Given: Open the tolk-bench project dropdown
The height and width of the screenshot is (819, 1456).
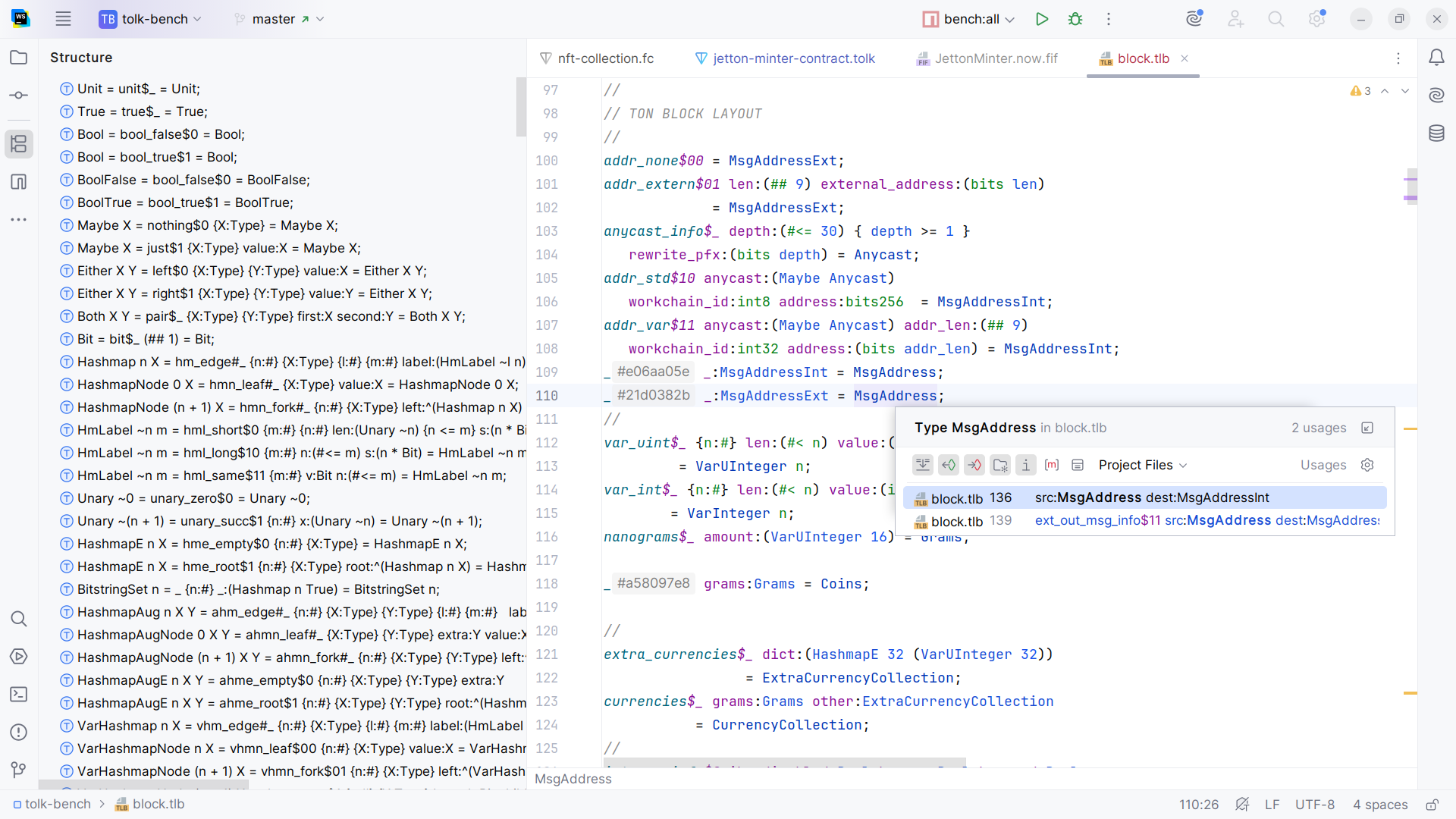Looking at the screenshot, I should pyautogui.click(x=150, y=19).
